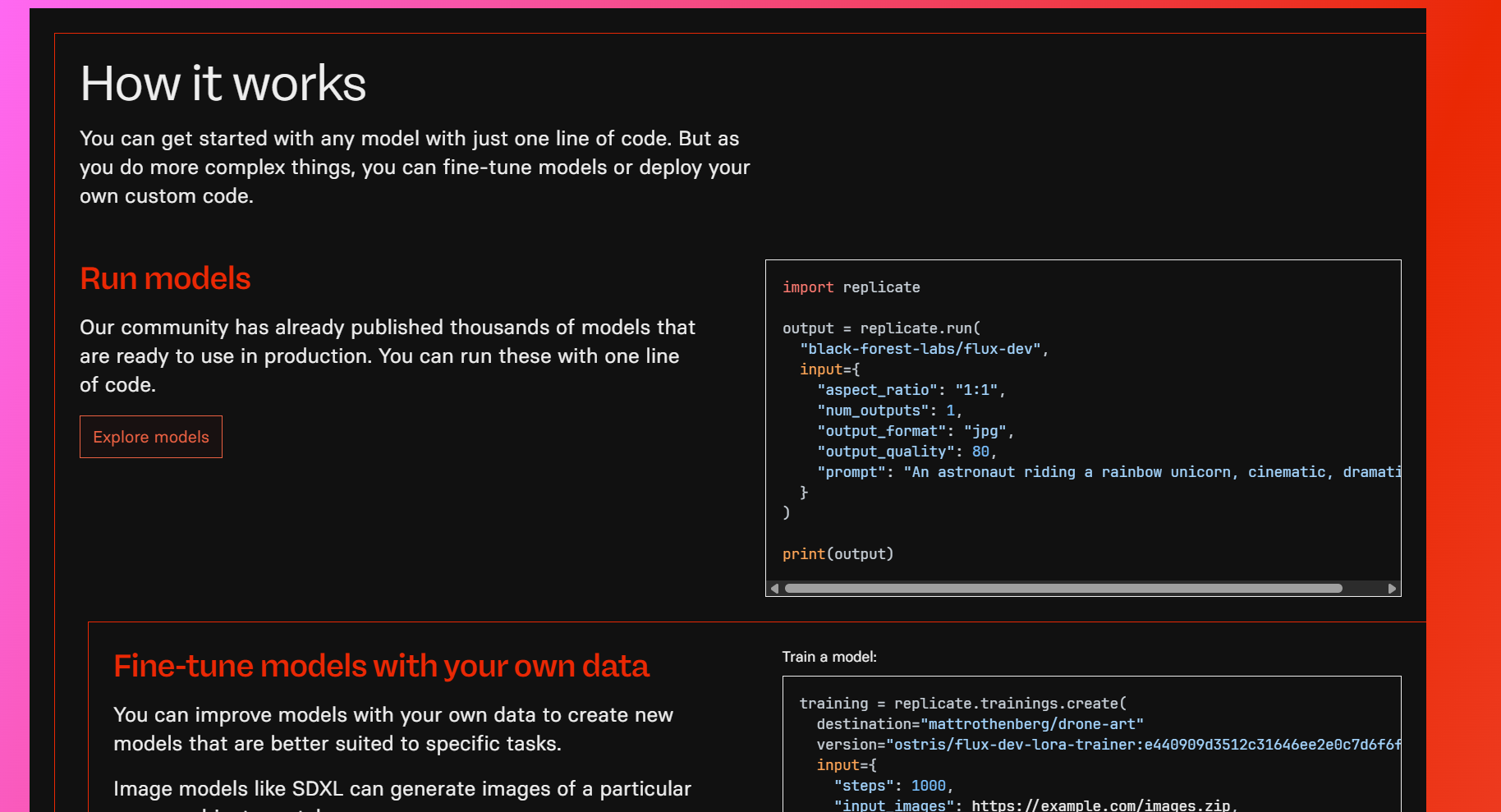Click the "Train a model:" label
1501x812 pixels.
829,657
